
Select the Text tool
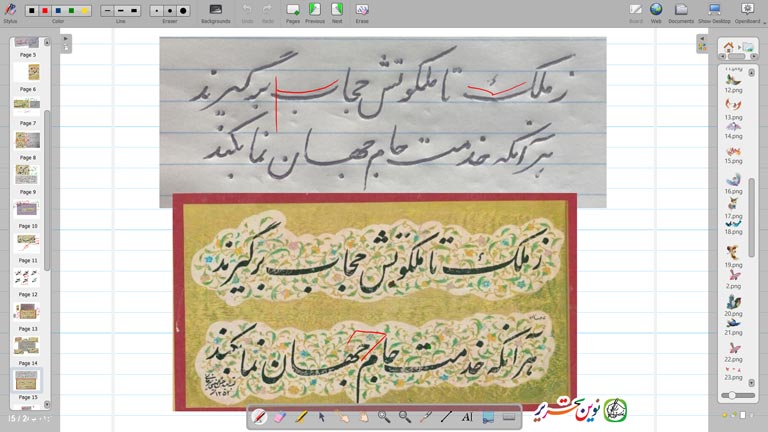pos(467,416)
